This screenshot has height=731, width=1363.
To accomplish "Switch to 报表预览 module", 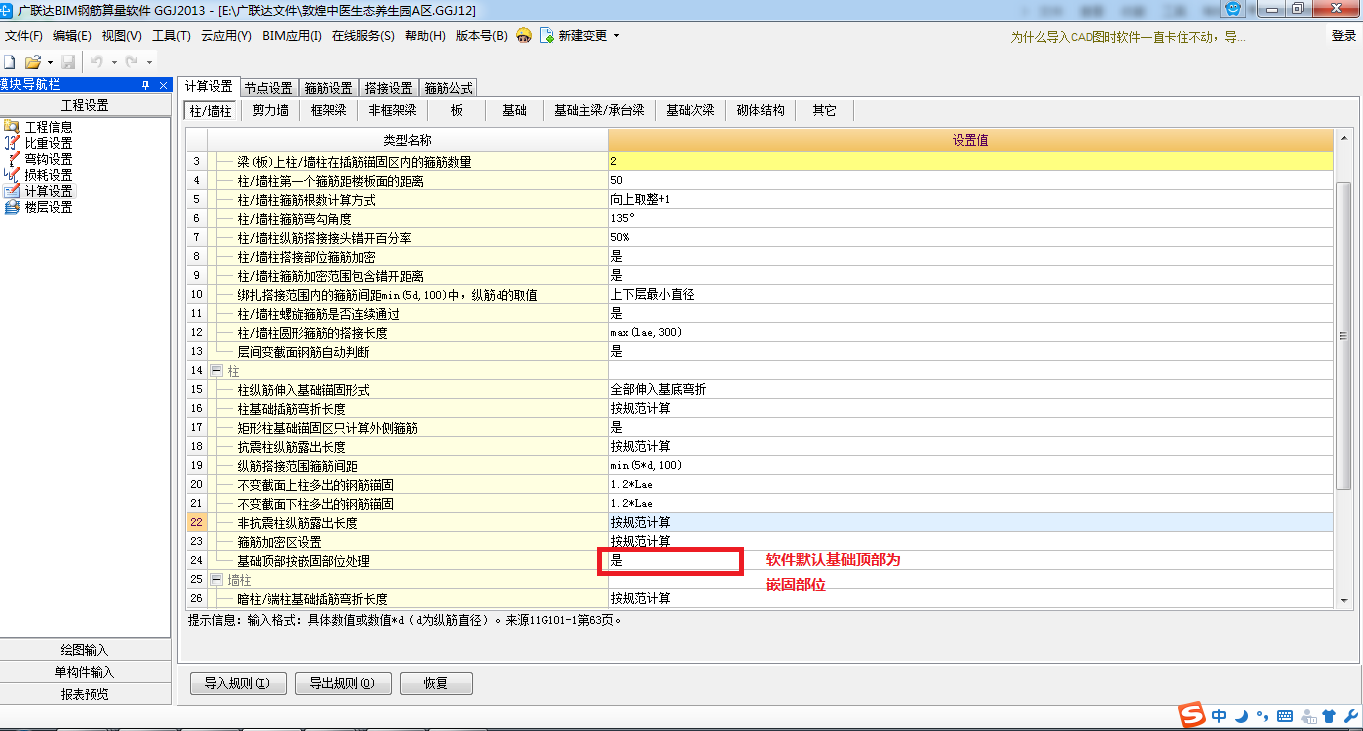I will pyautogui.click(x=85, y=694).
